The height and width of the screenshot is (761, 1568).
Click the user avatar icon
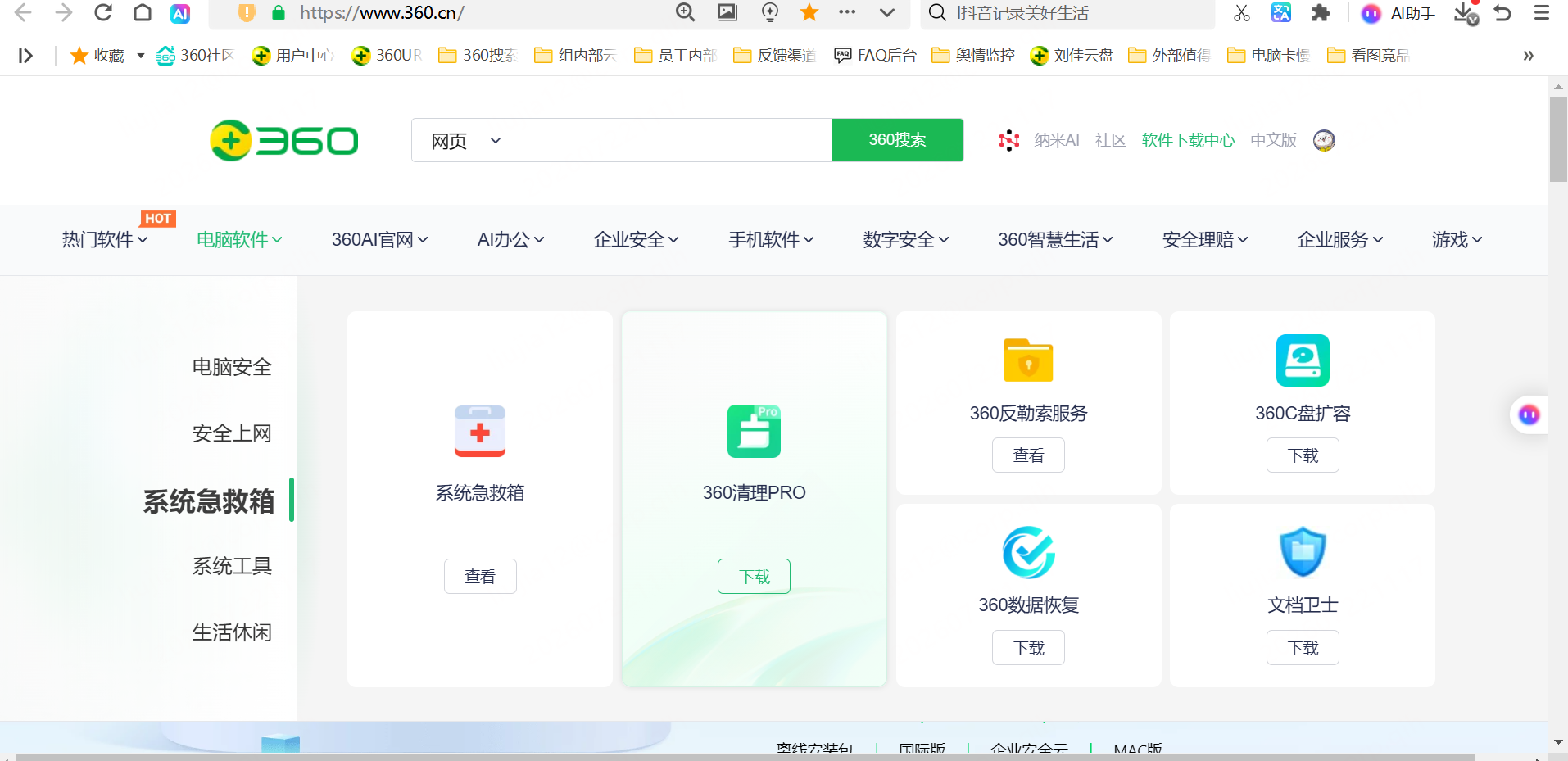[1324, 140]
